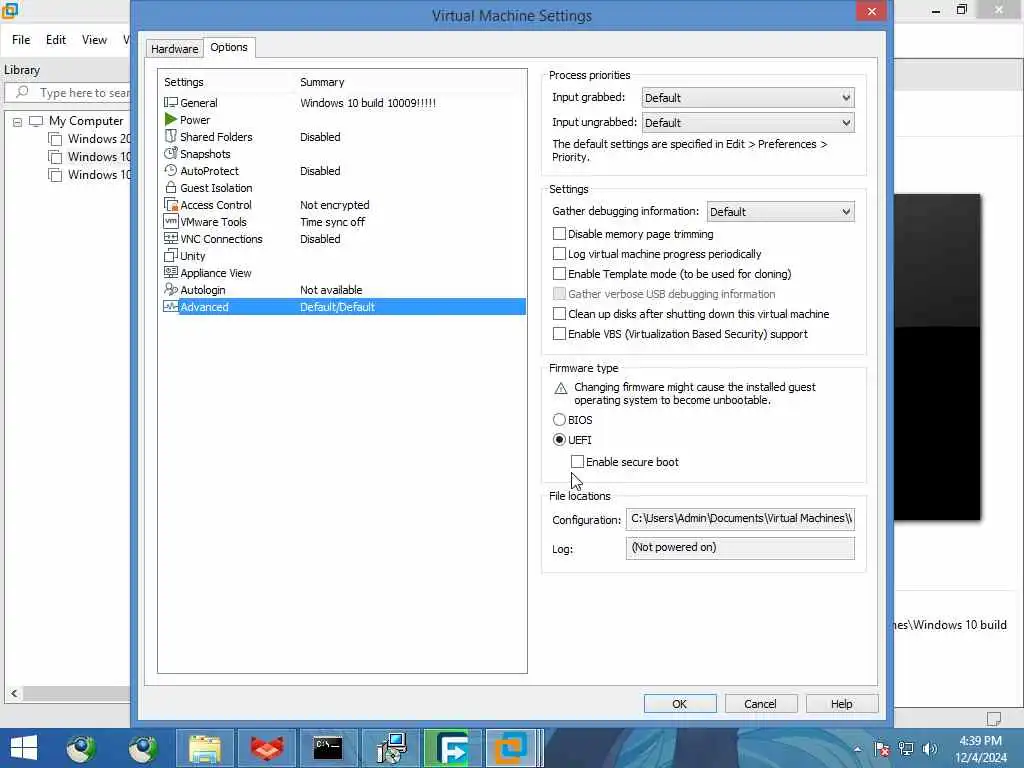The height and width of the screenshot is (768, 1024).
Task: Open Gather debugging information dropdown
Action: tap(780, 212)
